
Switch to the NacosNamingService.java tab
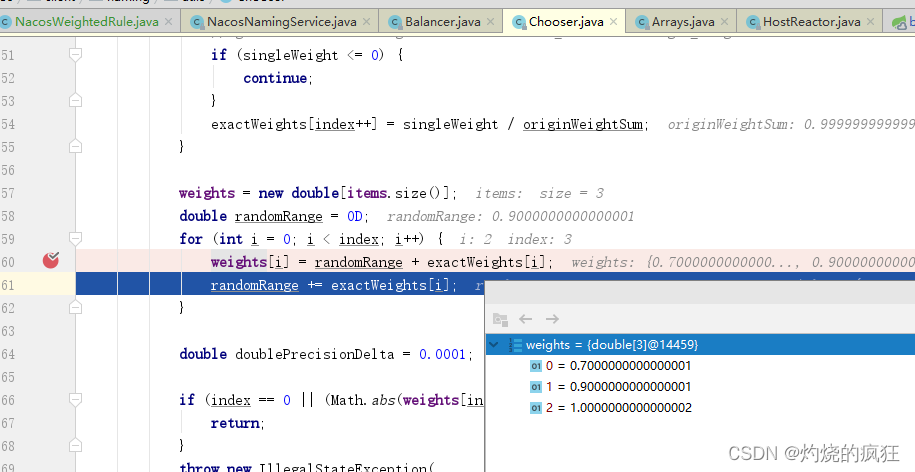281,22
